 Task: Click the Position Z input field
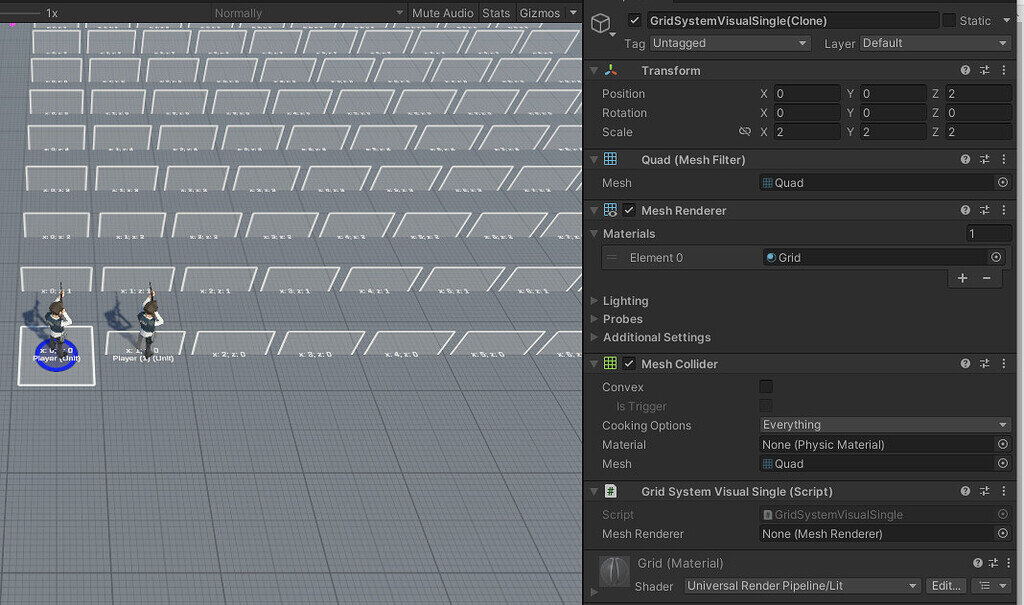click(979, 93)
